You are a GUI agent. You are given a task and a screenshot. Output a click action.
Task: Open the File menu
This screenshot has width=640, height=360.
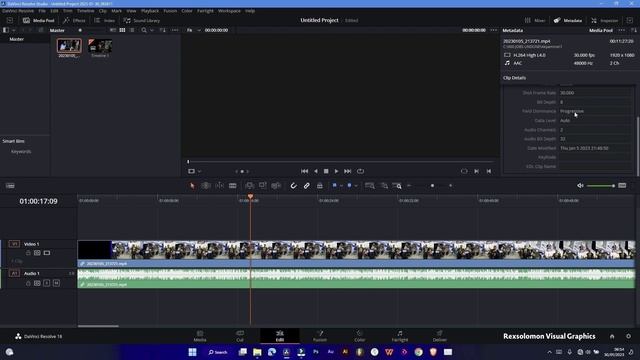(x=42, y=11)
